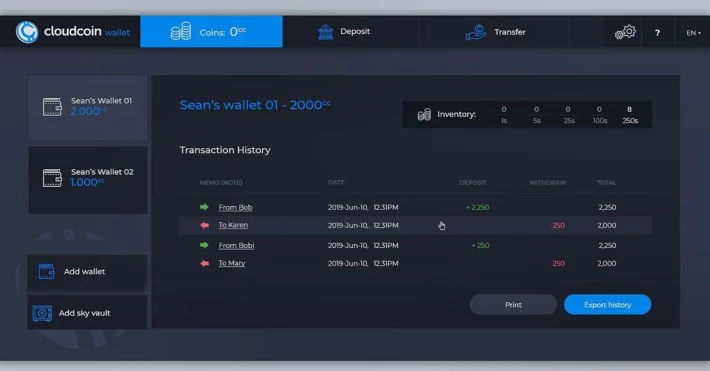Open the Transfer tab

pos(494,32)
